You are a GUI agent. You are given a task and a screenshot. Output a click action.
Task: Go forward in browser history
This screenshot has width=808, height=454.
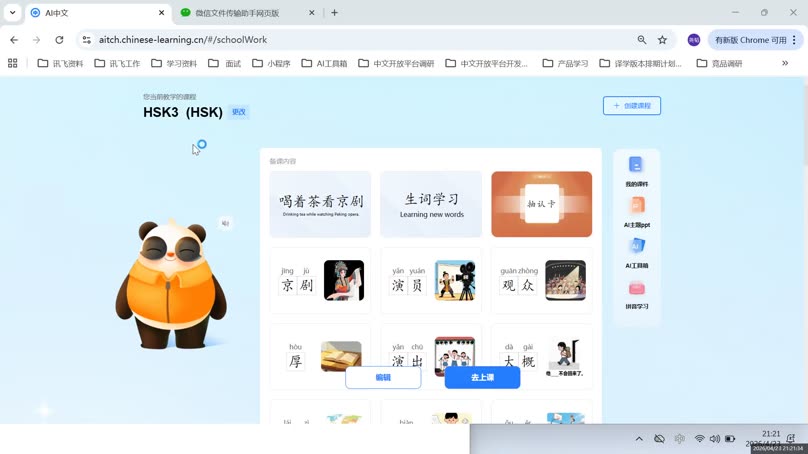[x=36, y=40]
